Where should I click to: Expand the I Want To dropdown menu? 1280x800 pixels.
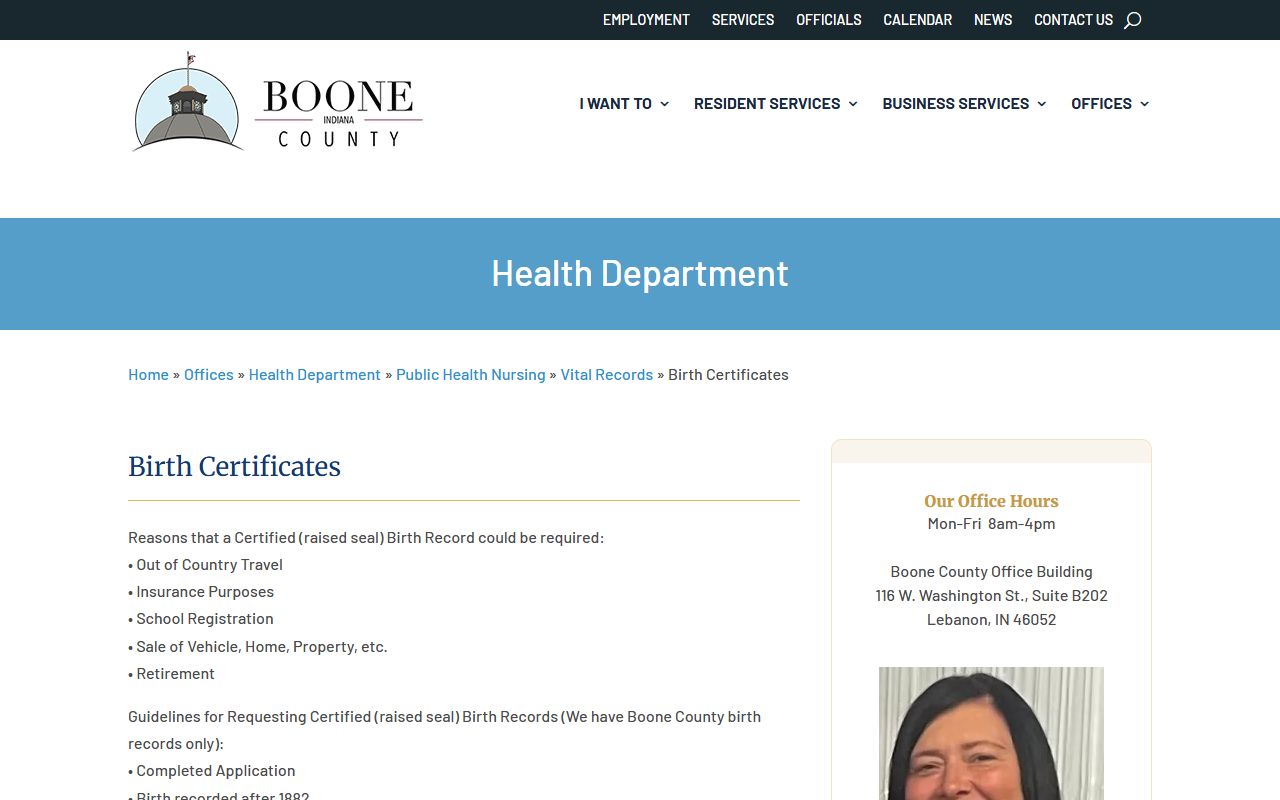coord(624,103)
